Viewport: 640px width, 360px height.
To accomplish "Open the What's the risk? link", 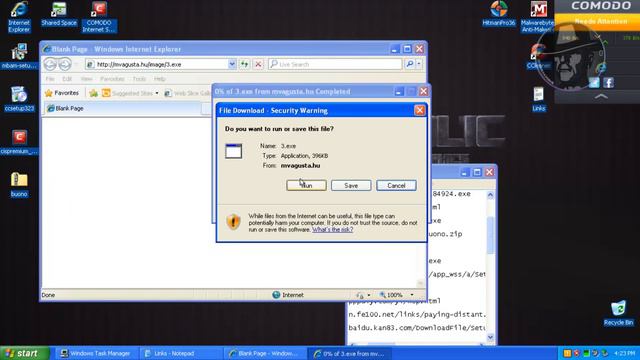I will (333, 229).
